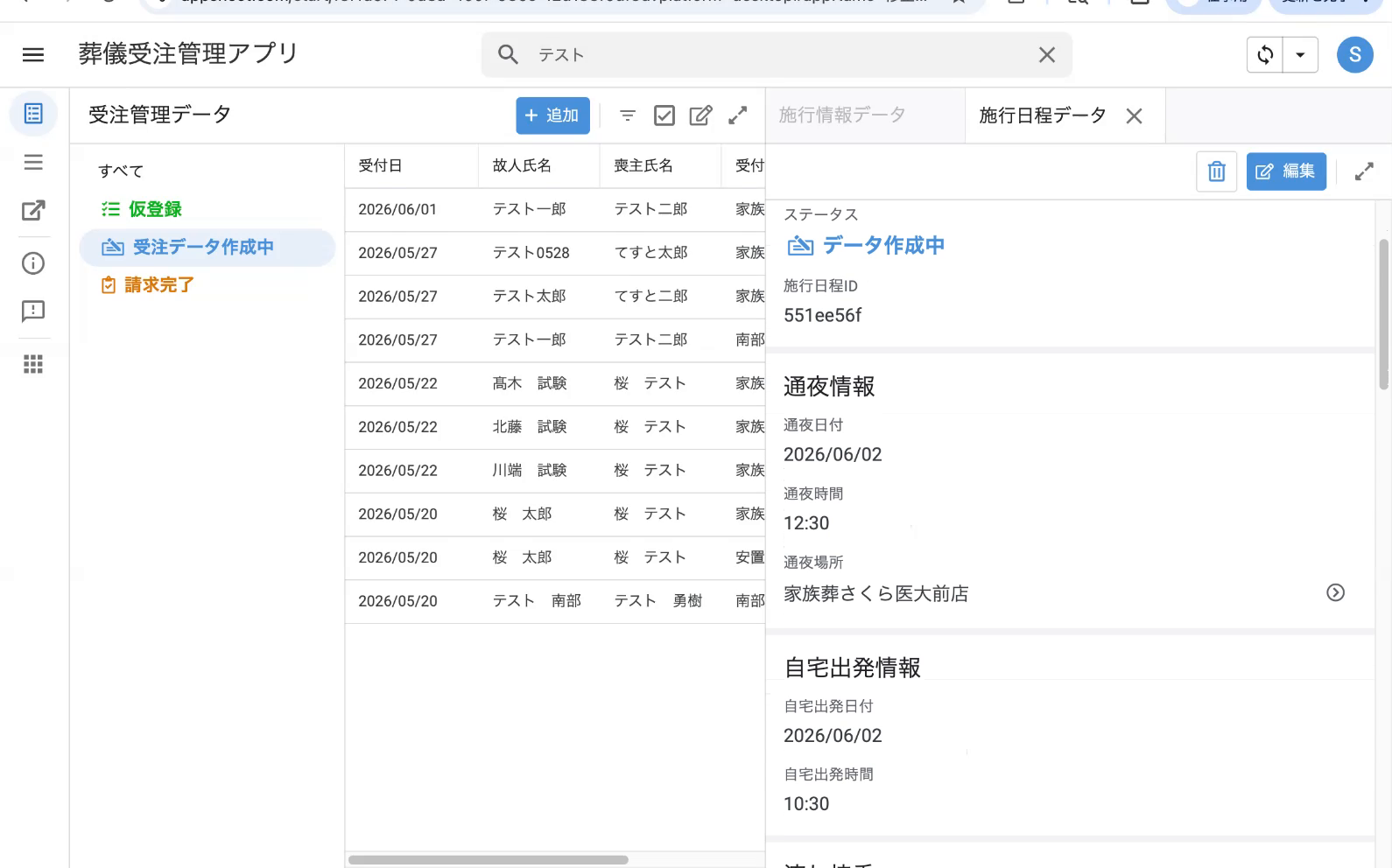The width and height of the screenshot is (1392, 868).
Task: Expand the 受注管理データ list panel
Action: (x=738, y=115)
